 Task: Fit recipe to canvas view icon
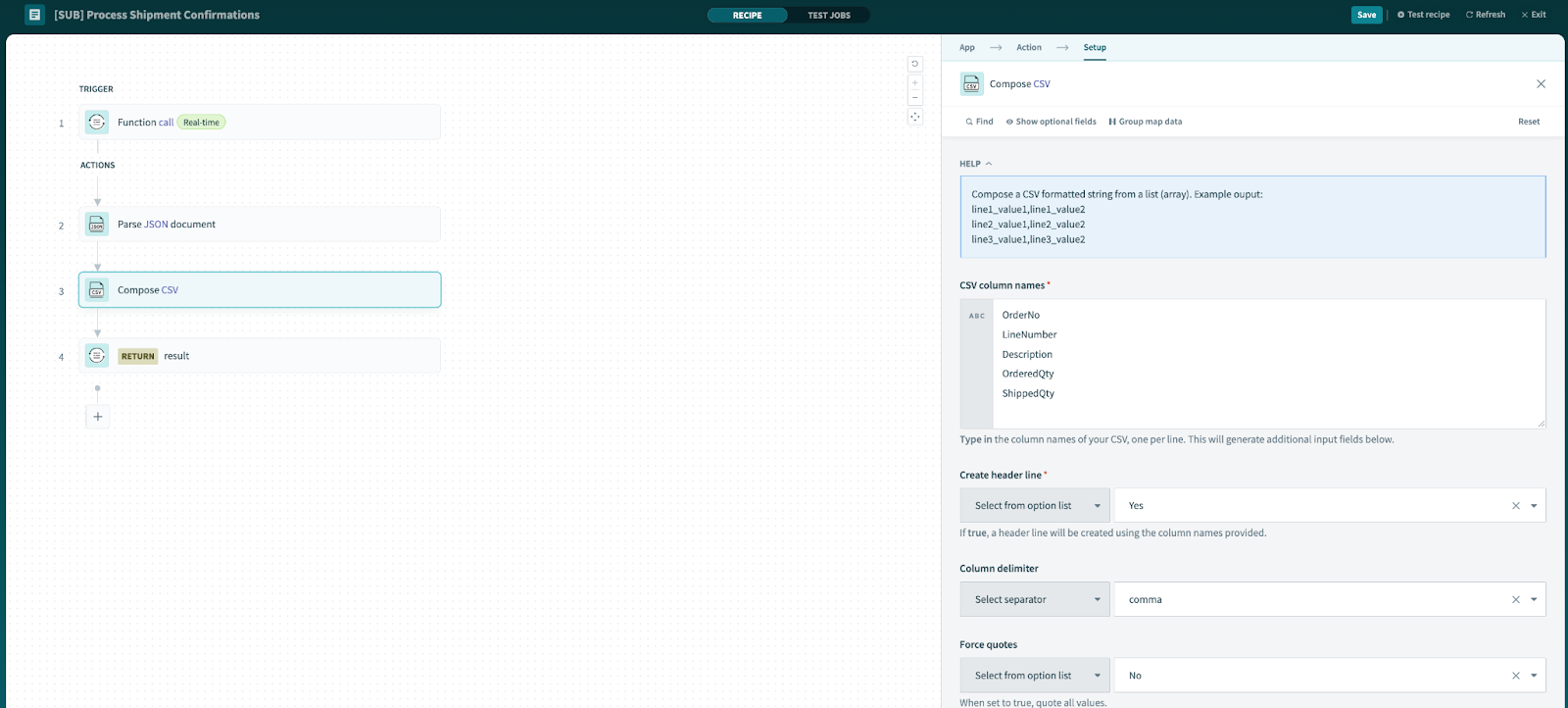[x=915, y=117]
